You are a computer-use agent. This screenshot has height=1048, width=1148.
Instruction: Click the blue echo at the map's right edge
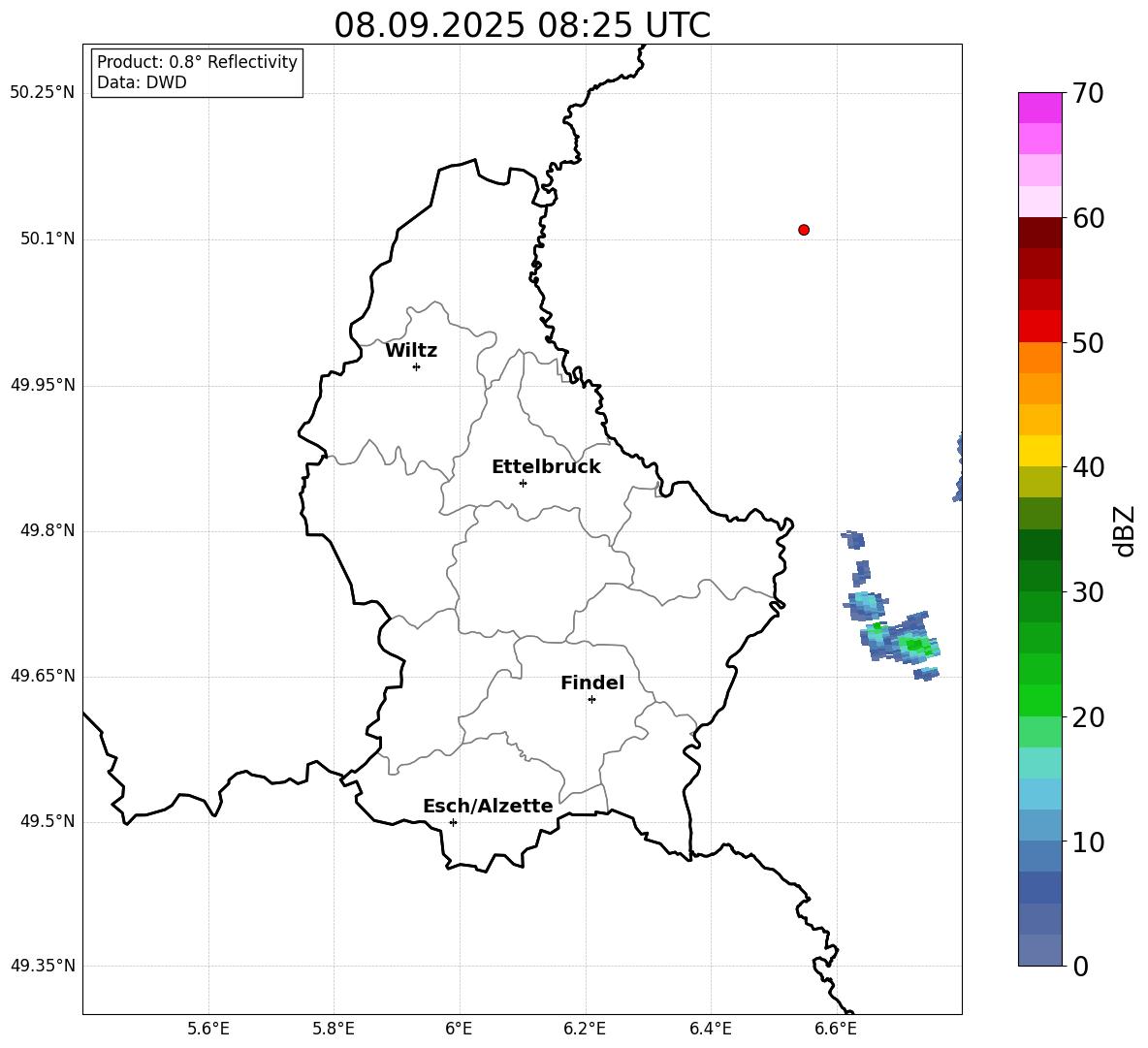958,468
